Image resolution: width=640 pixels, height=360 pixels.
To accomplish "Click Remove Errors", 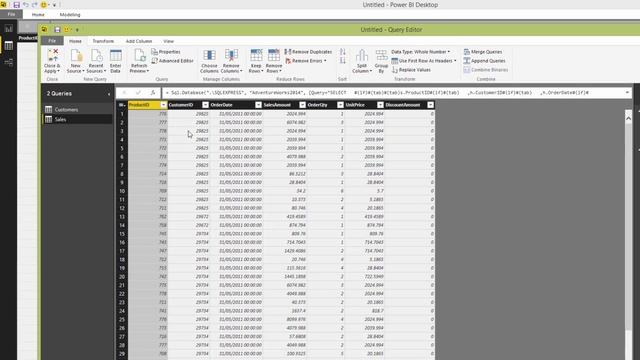I will tap(306, 61).
